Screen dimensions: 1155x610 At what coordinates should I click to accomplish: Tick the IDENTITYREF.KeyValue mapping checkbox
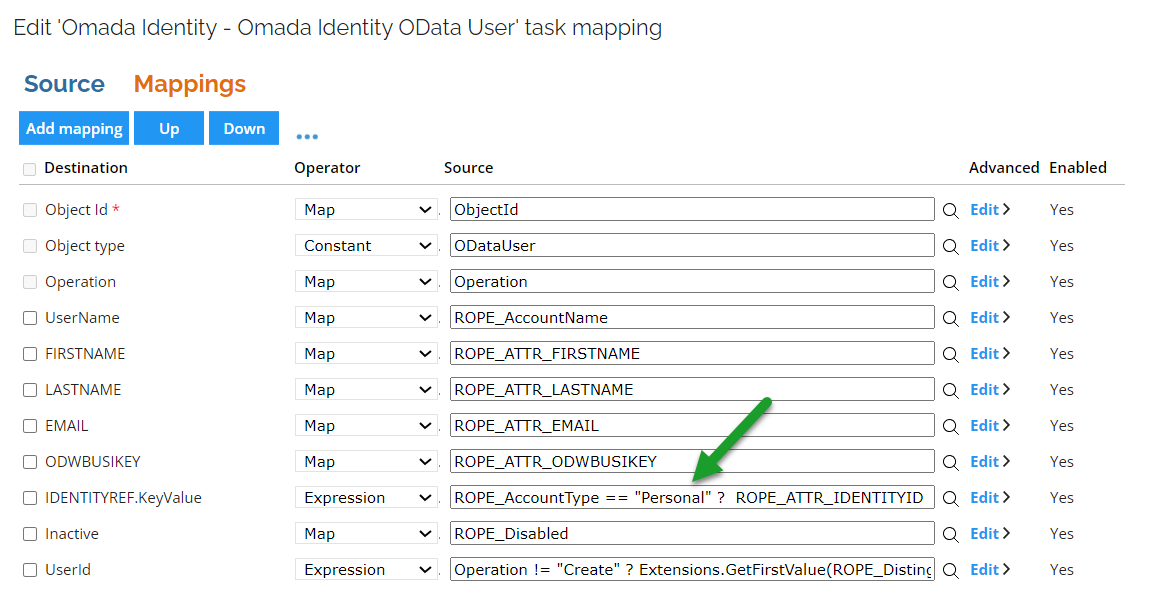[29, 498]
